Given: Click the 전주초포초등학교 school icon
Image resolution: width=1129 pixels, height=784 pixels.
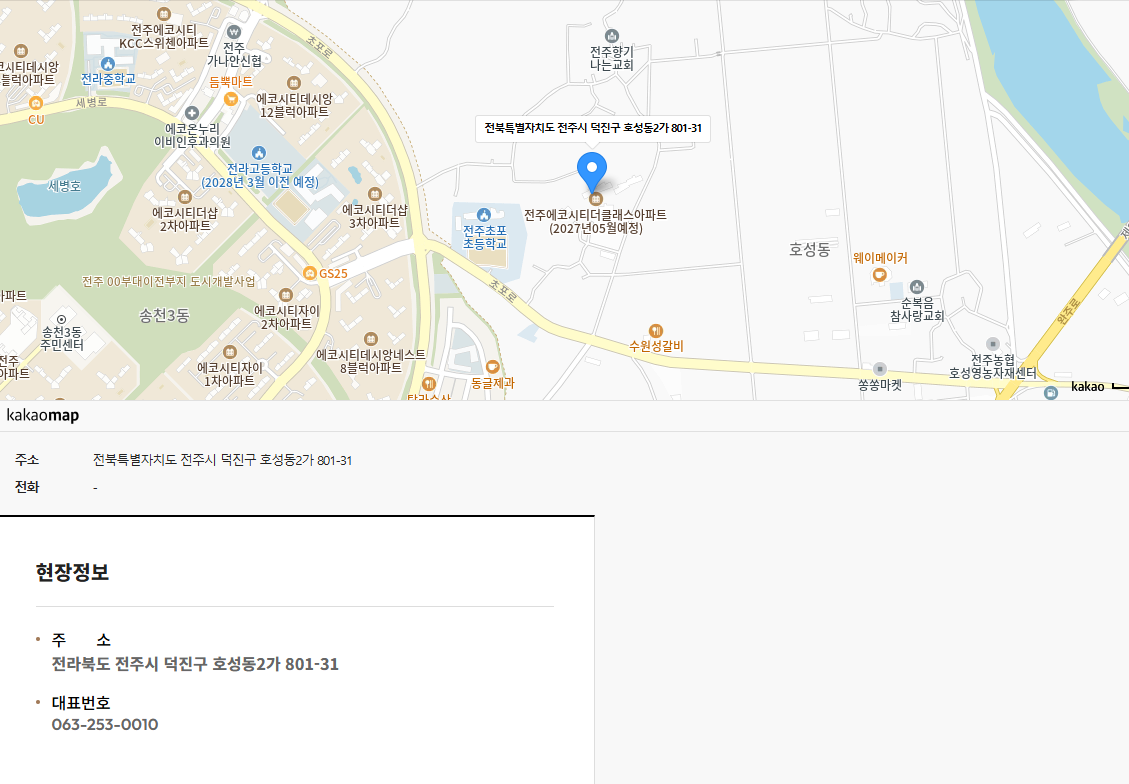Looking at the screenshot, I should 484,215.
